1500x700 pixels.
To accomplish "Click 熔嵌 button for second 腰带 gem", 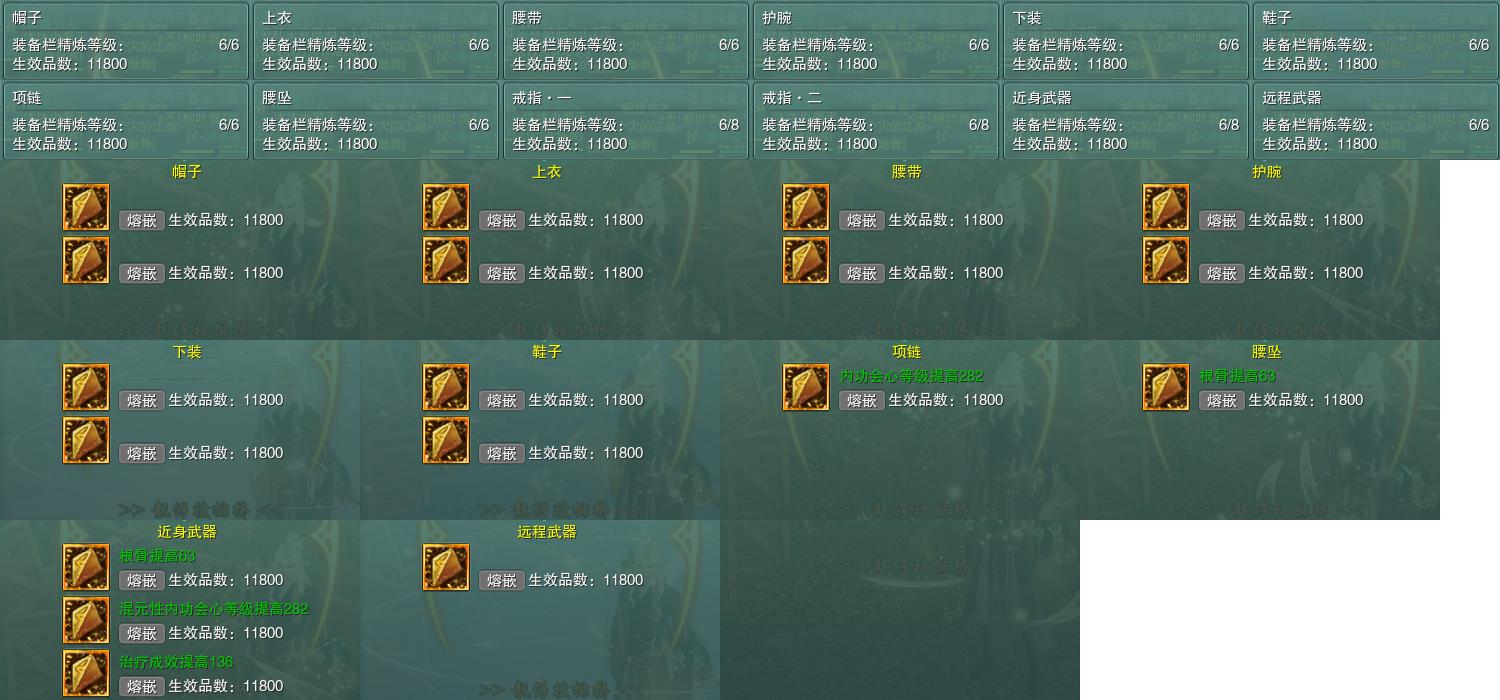I will (x=862, y=274).
